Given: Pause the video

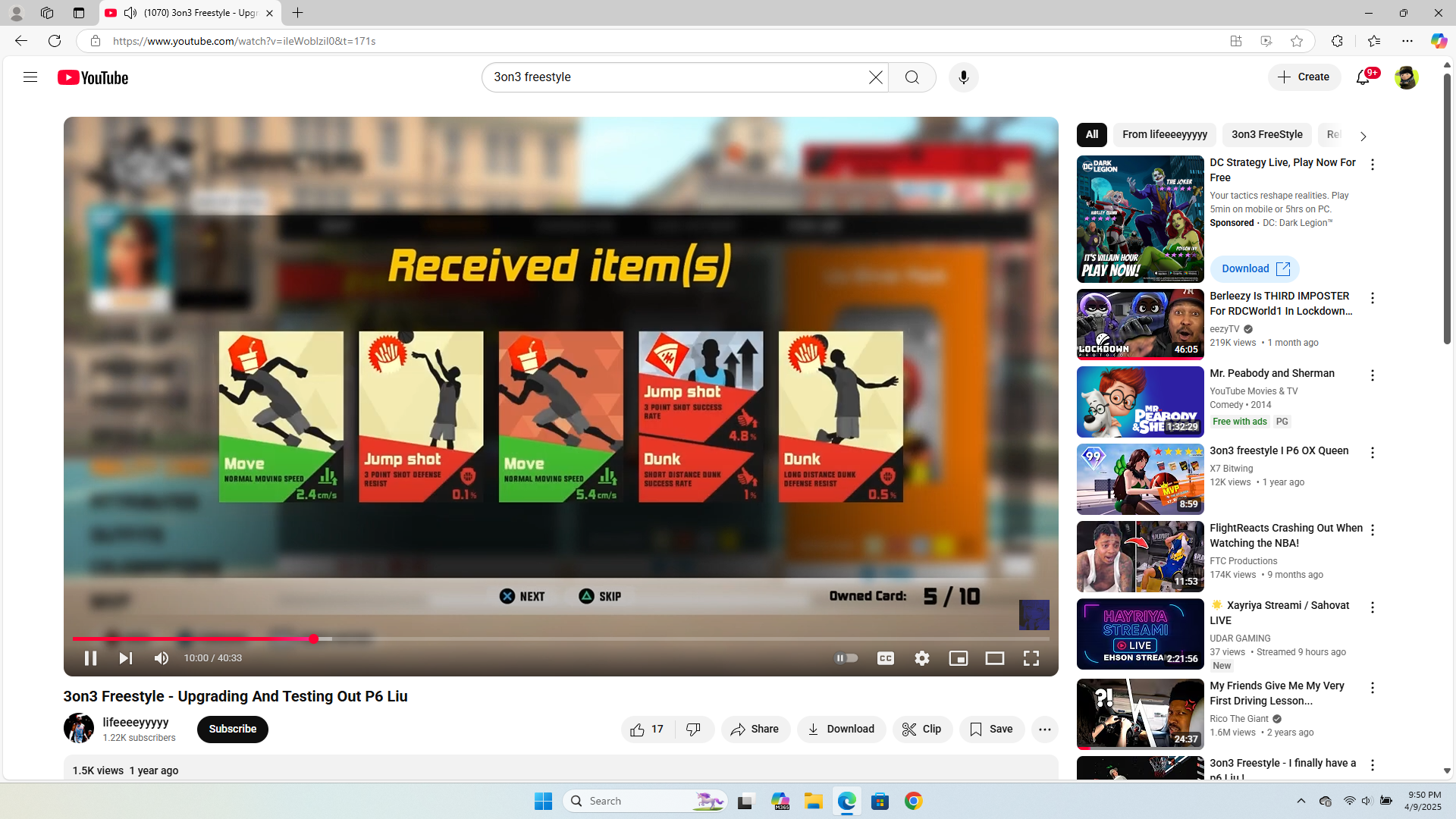Looking at the screenshot, I should pyautogui.click(x=90, y=658).
